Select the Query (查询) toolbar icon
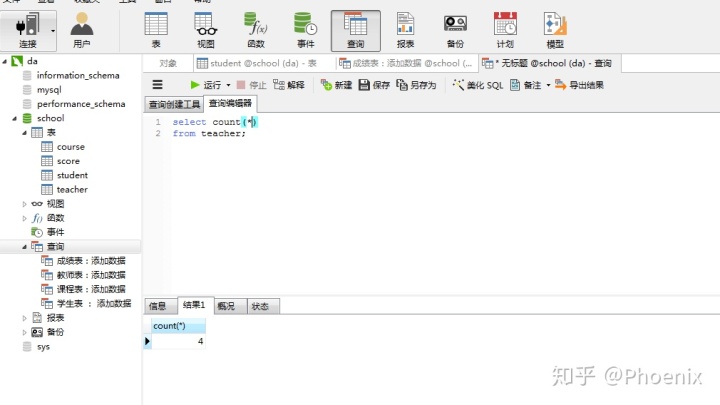This screenshot has width=720, height=405. pyautogui.click(x=355, y=30)
